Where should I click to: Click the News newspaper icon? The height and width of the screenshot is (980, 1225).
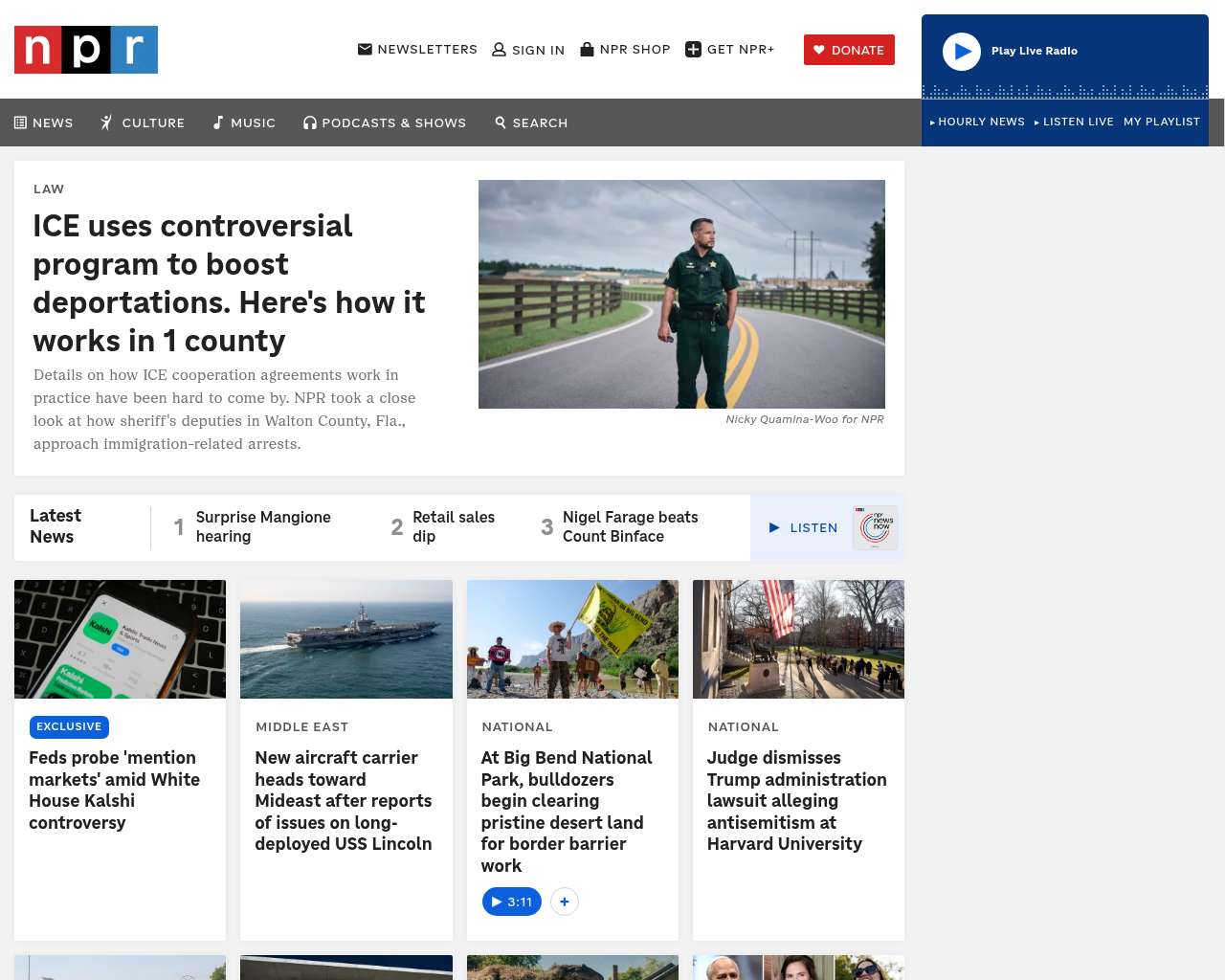tap(20, 122)
